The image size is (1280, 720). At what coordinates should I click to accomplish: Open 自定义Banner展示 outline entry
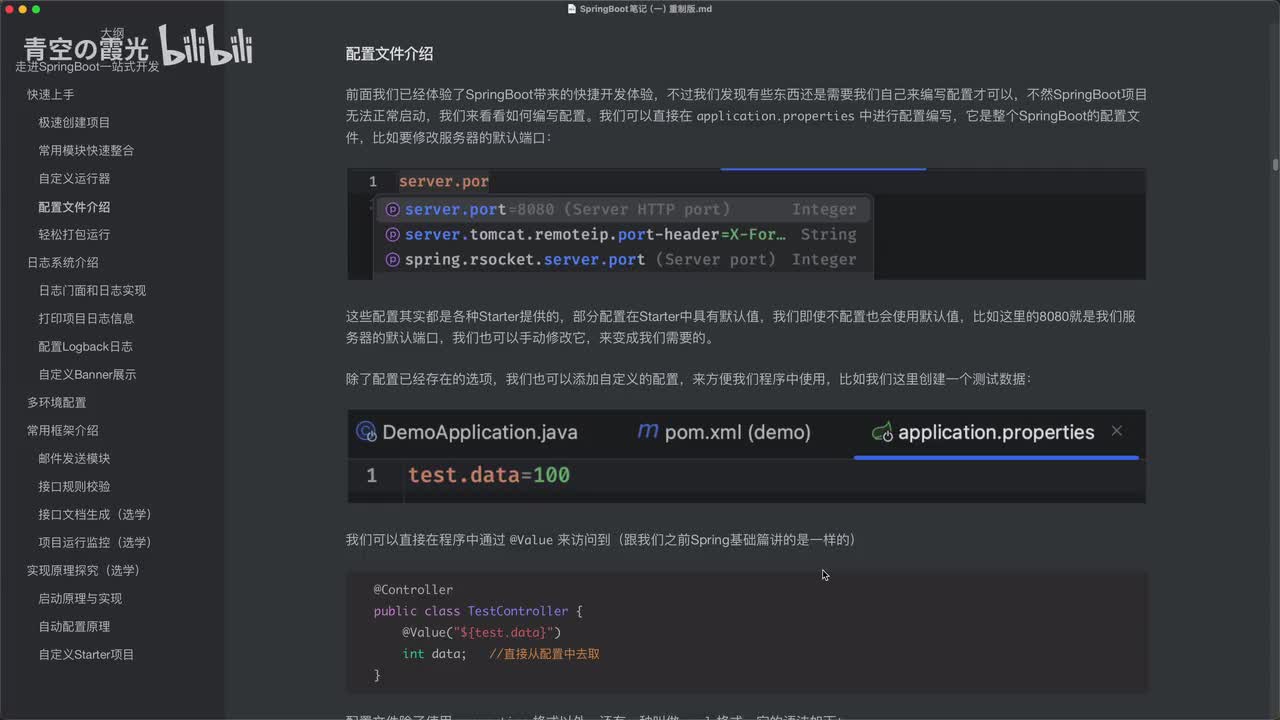click(87, 374)
